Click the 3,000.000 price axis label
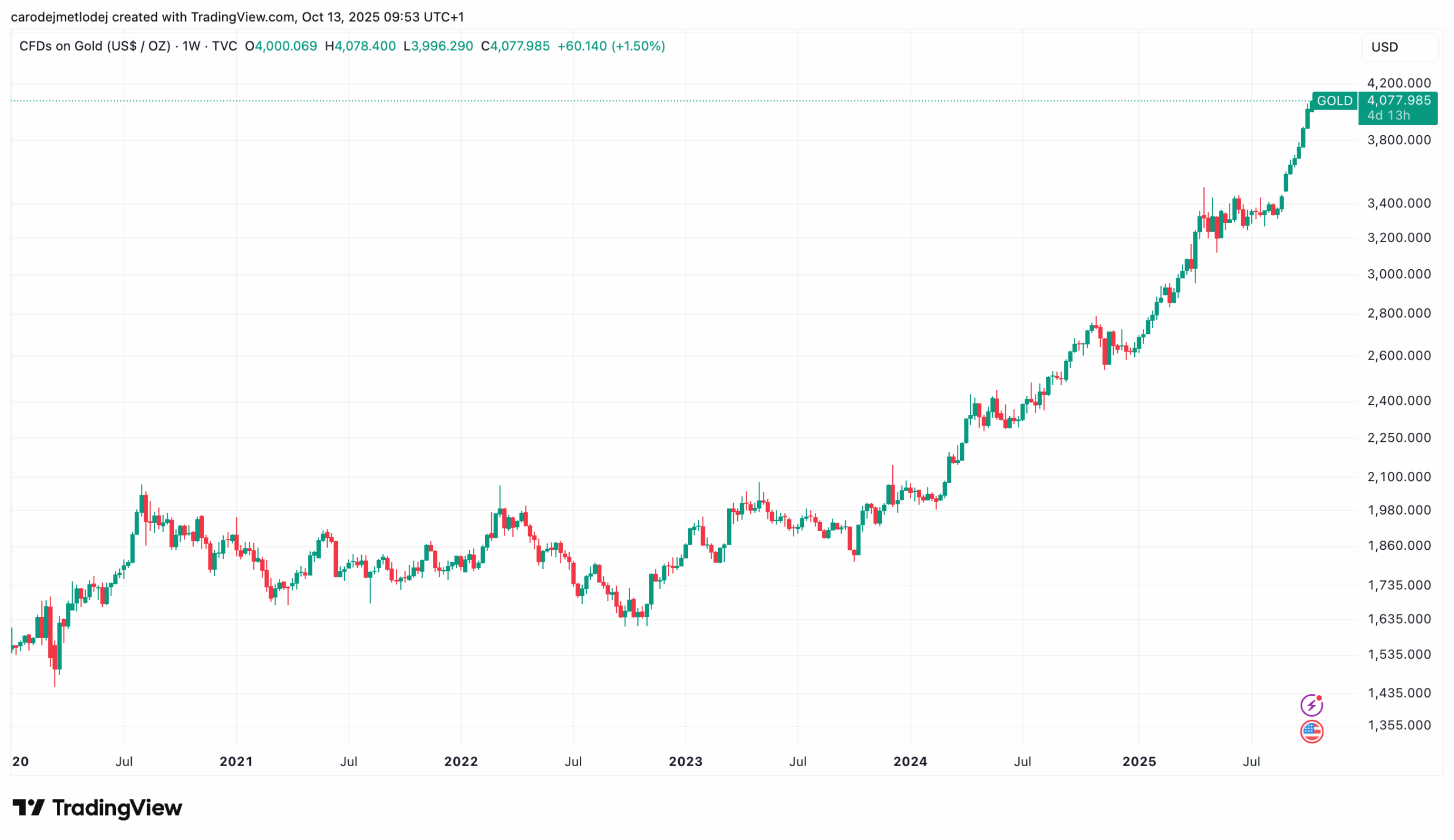This screenshot has height=840, width=1454. click(1399, 274)
